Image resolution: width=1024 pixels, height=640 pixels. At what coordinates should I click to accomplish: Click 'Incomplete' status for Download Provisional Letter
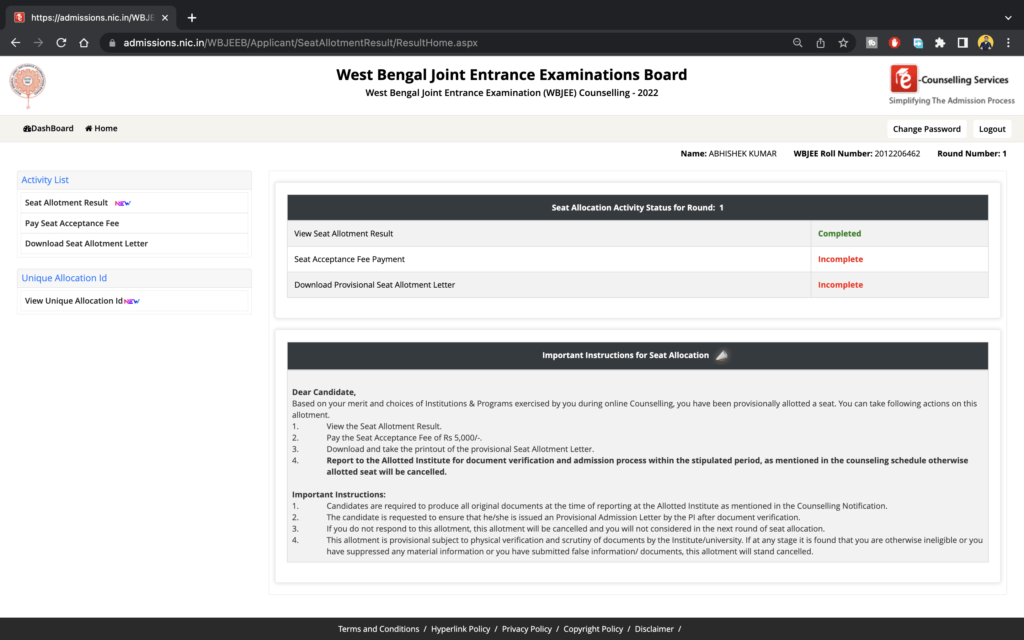[840, 285]
